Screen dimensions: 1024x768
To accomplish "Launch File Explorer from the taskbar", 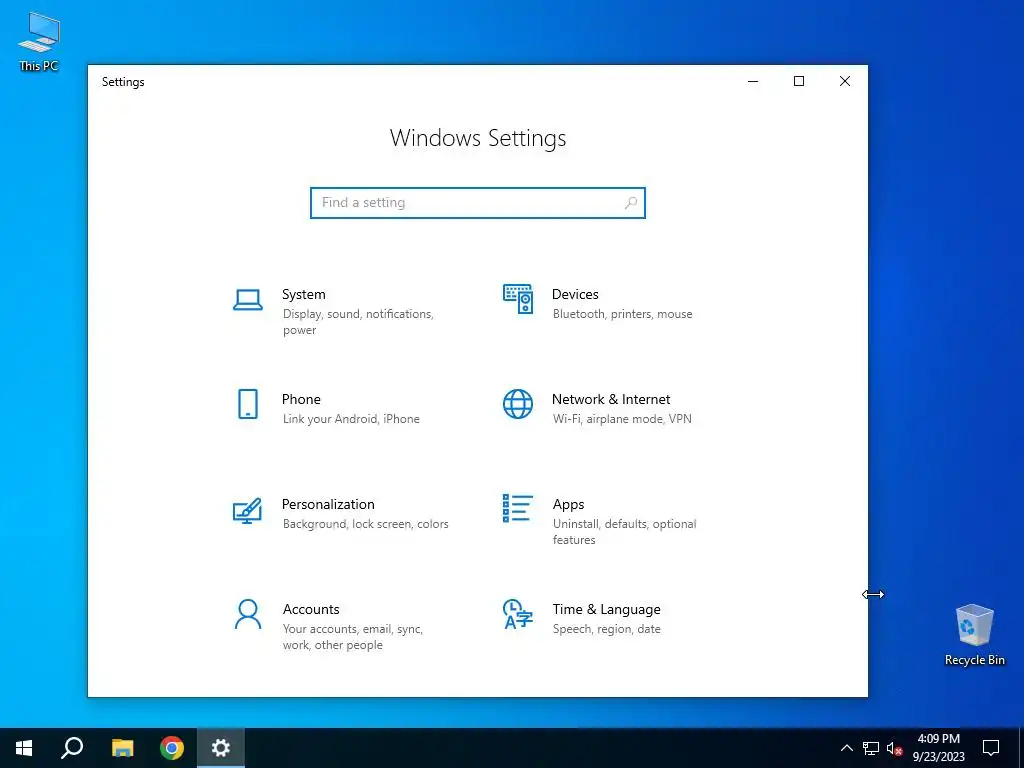I will click(122, 748).
